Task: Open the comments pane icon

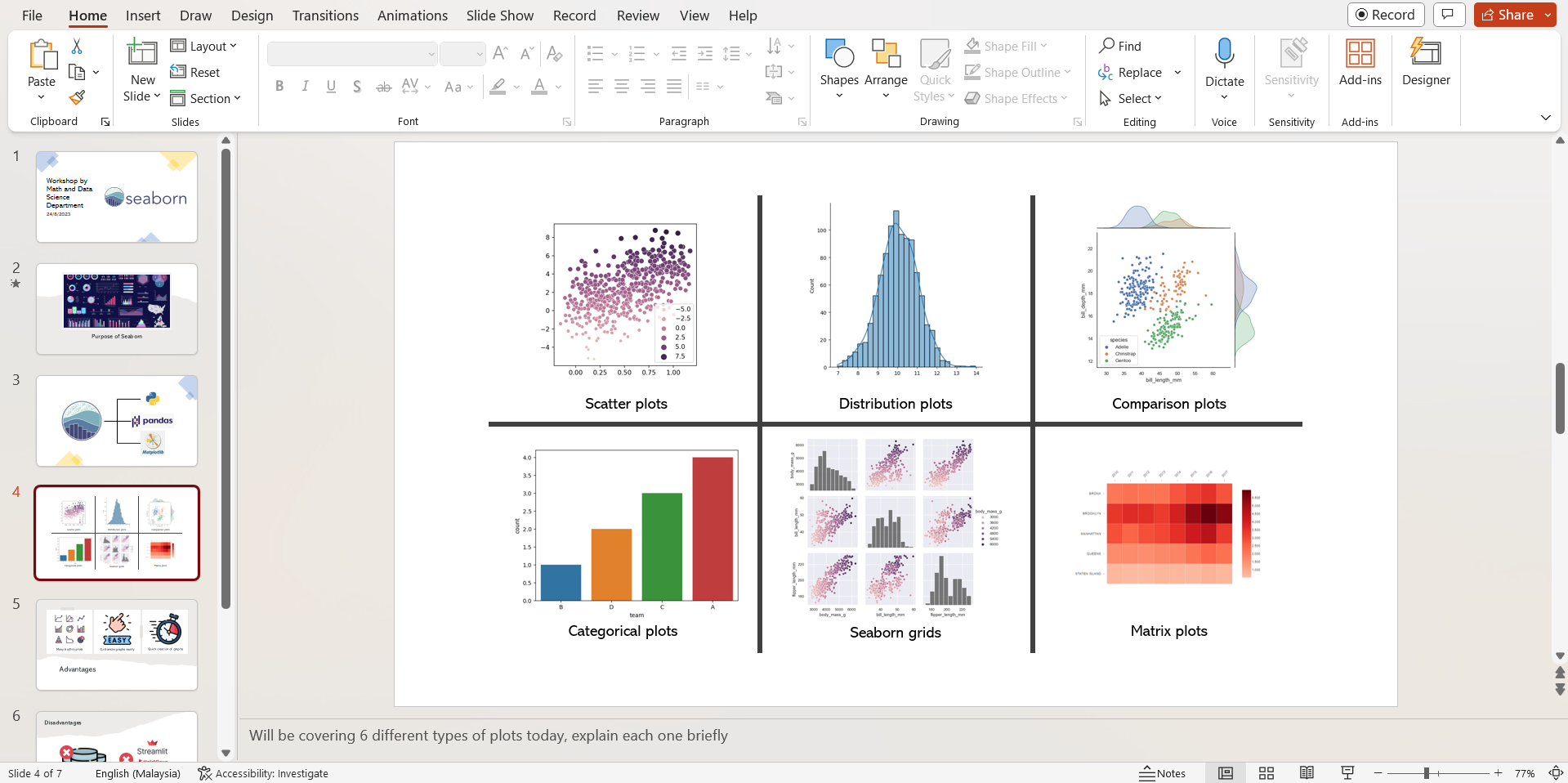Action: [x=1448, y=15]
